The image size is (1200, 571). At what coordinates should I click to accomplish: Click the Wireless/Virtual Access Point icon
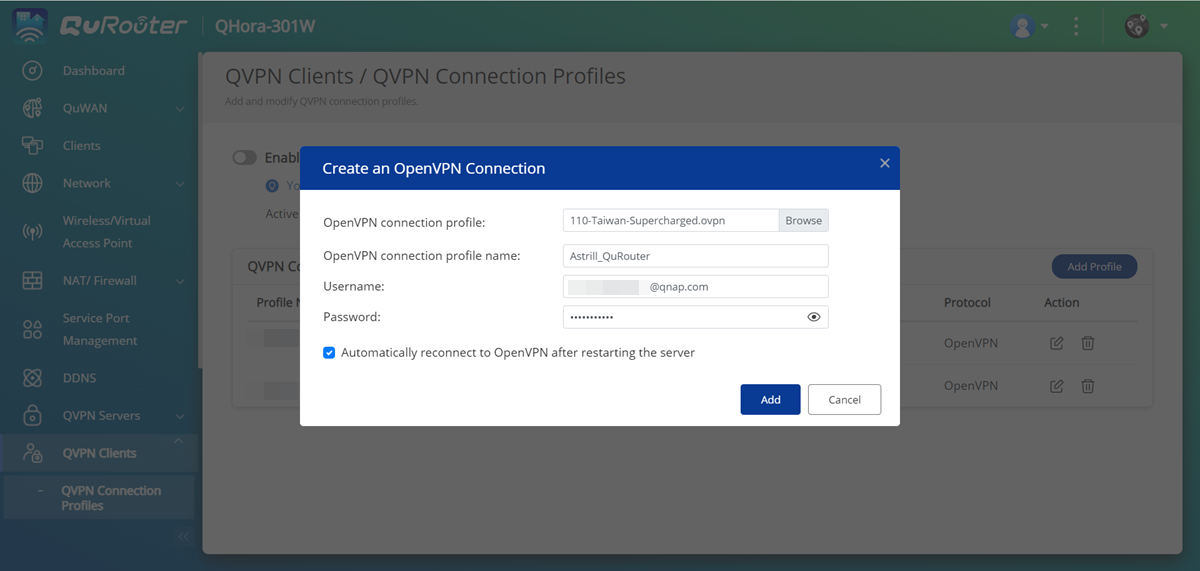coord(32,232)
